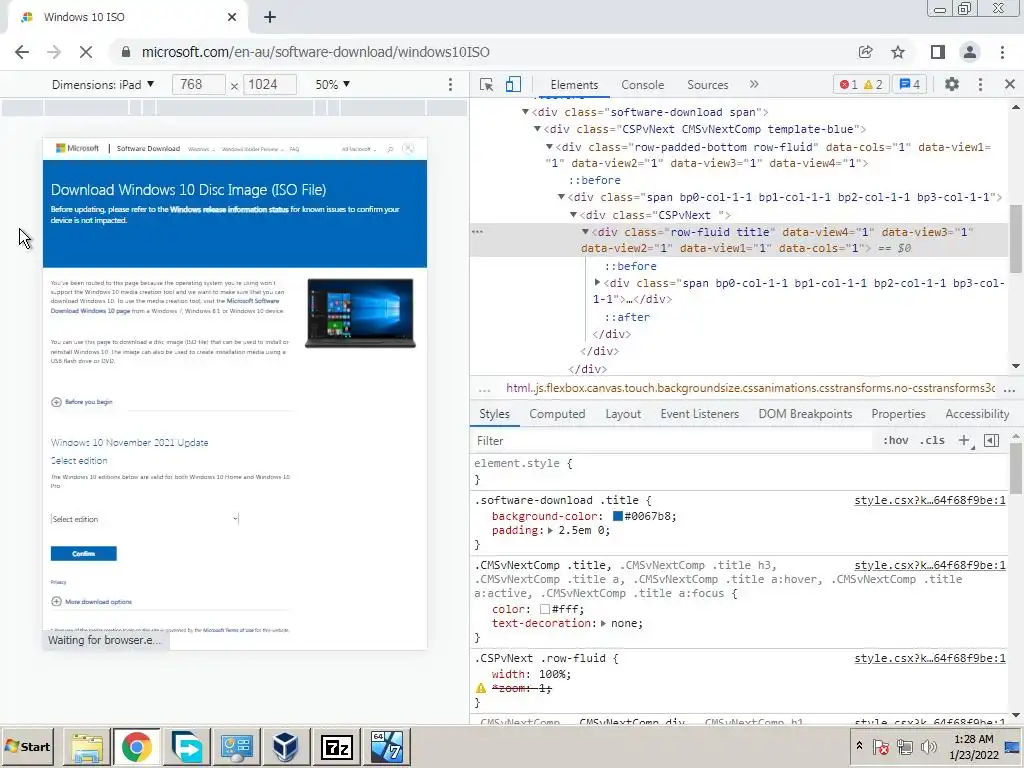The height and width of the screenshot is (768, 1024).
Task: Open the Chrome three-dot menu
Action: [x=1002, y=52]
